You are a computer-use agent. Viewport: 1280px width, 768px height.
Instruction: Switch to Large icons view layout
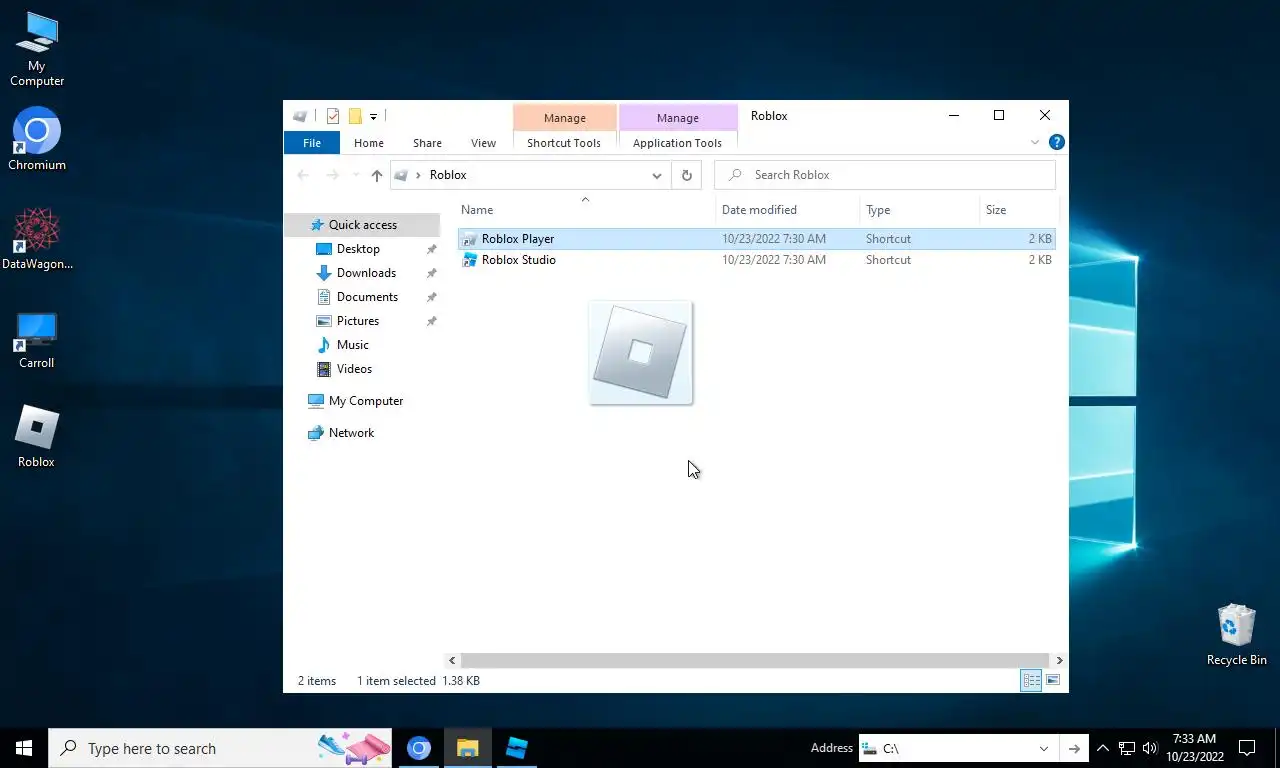[1052, 681]
